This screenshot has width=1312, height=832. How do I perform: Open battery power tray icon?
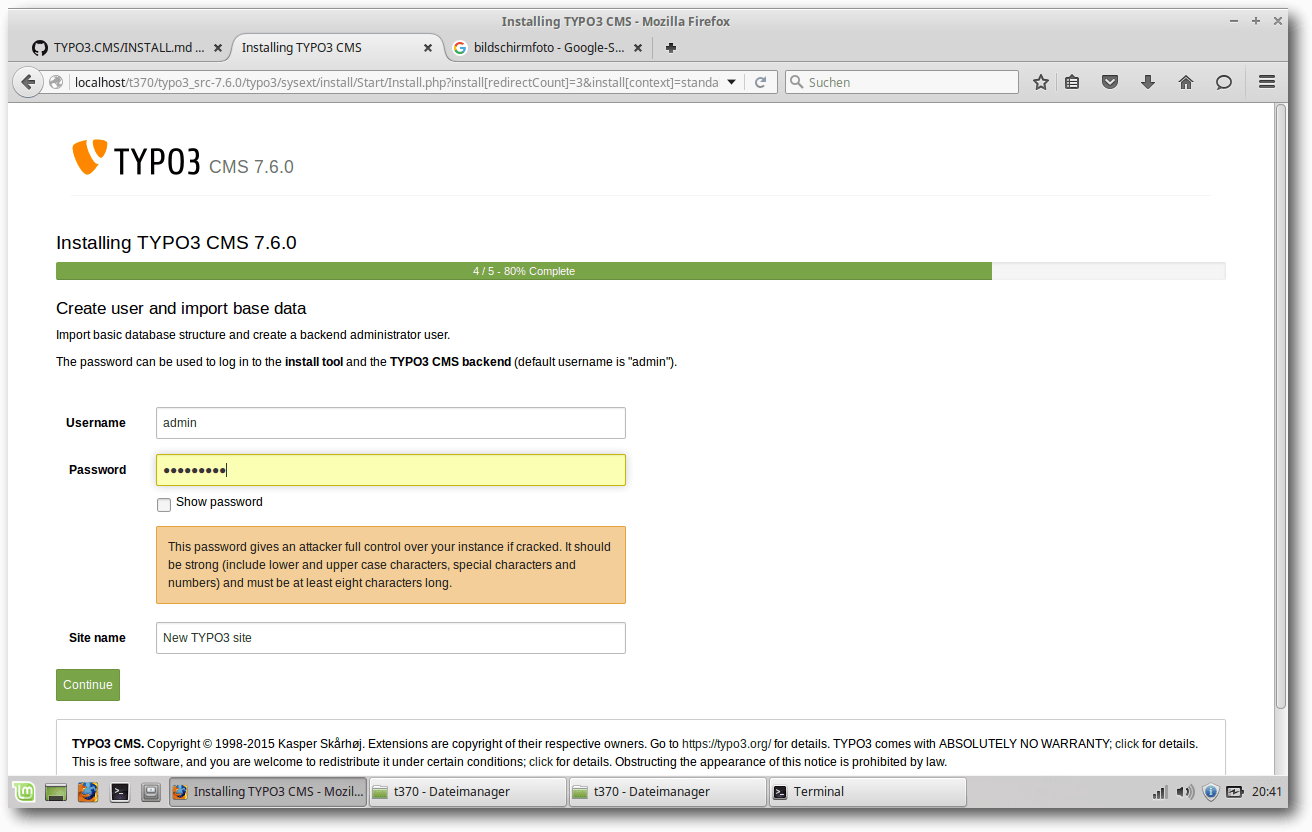pyautogui.click(x=1235, y=792)
